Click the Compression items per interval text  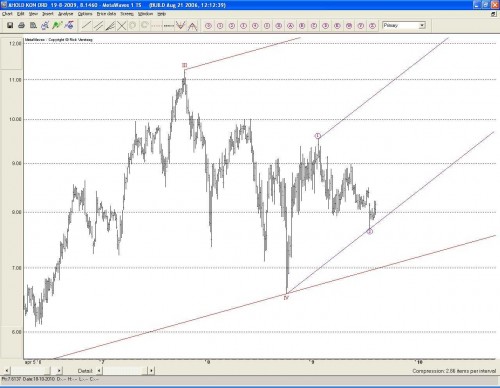coord(454,371)
